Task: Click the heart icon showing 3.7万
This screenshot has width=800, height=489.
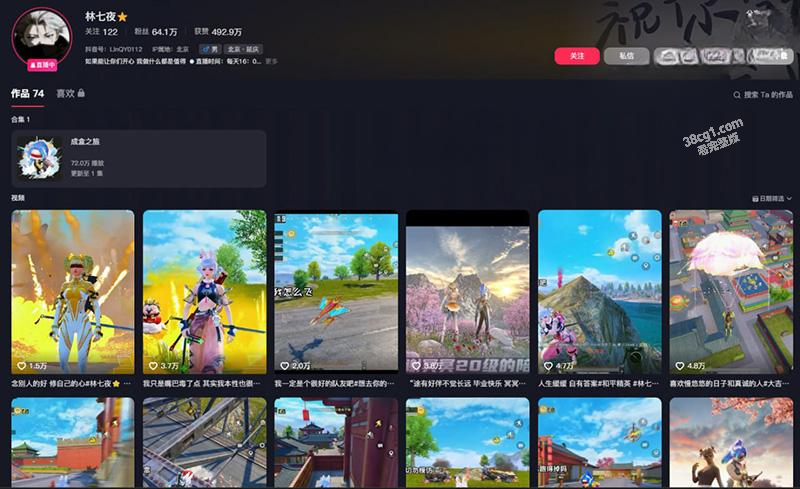Action: 153,366
